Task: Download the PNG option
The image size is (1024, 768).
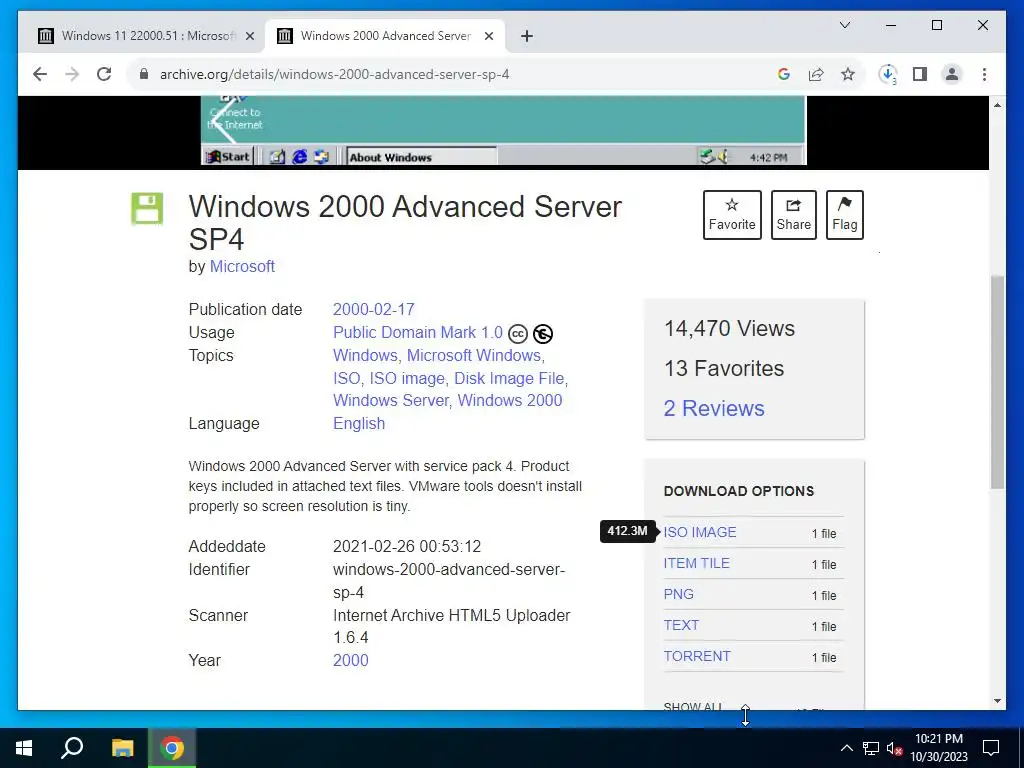Action: coord(679,594)
